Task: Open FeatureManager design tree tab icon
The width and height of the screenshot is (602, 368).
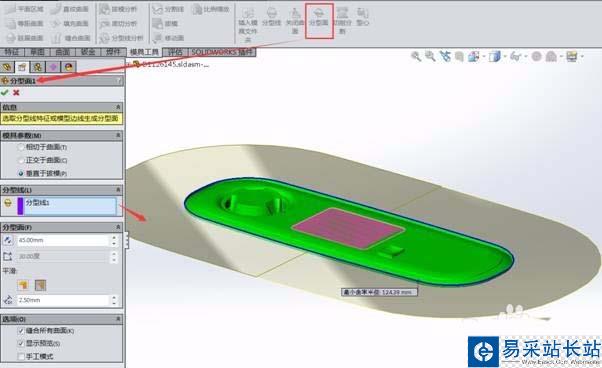Action: tap(7, 67)
